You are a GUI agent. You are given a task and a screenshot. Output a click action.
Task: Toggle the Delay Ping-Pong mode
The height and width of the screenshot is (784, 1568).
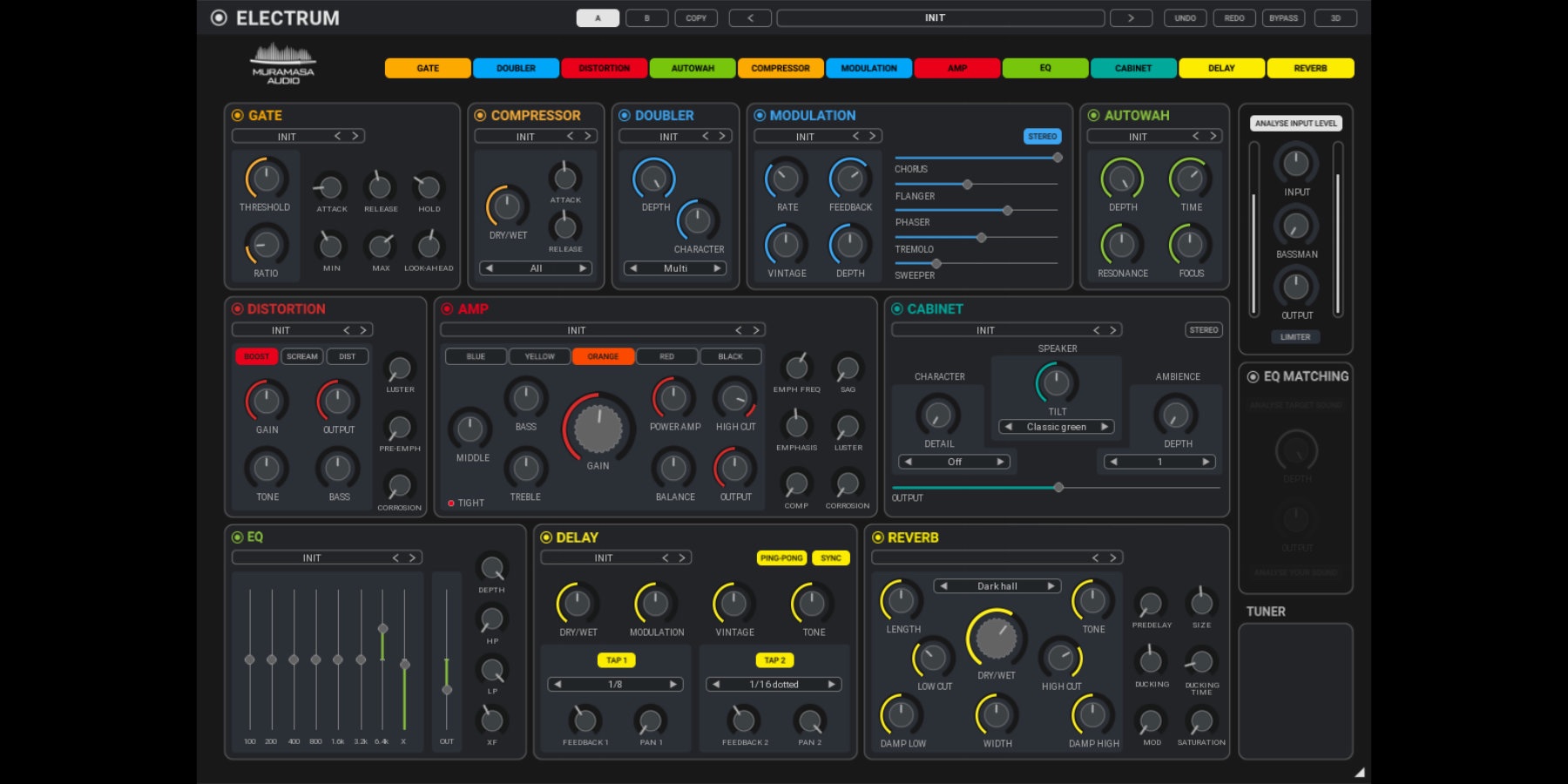(781, 558)
